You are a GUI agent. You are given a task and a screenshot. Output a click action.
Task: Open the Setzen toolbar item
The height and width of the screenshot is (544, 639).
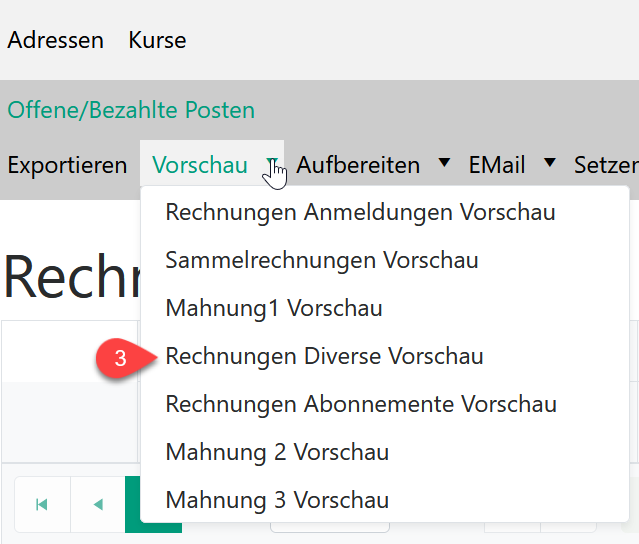[606, 165]
